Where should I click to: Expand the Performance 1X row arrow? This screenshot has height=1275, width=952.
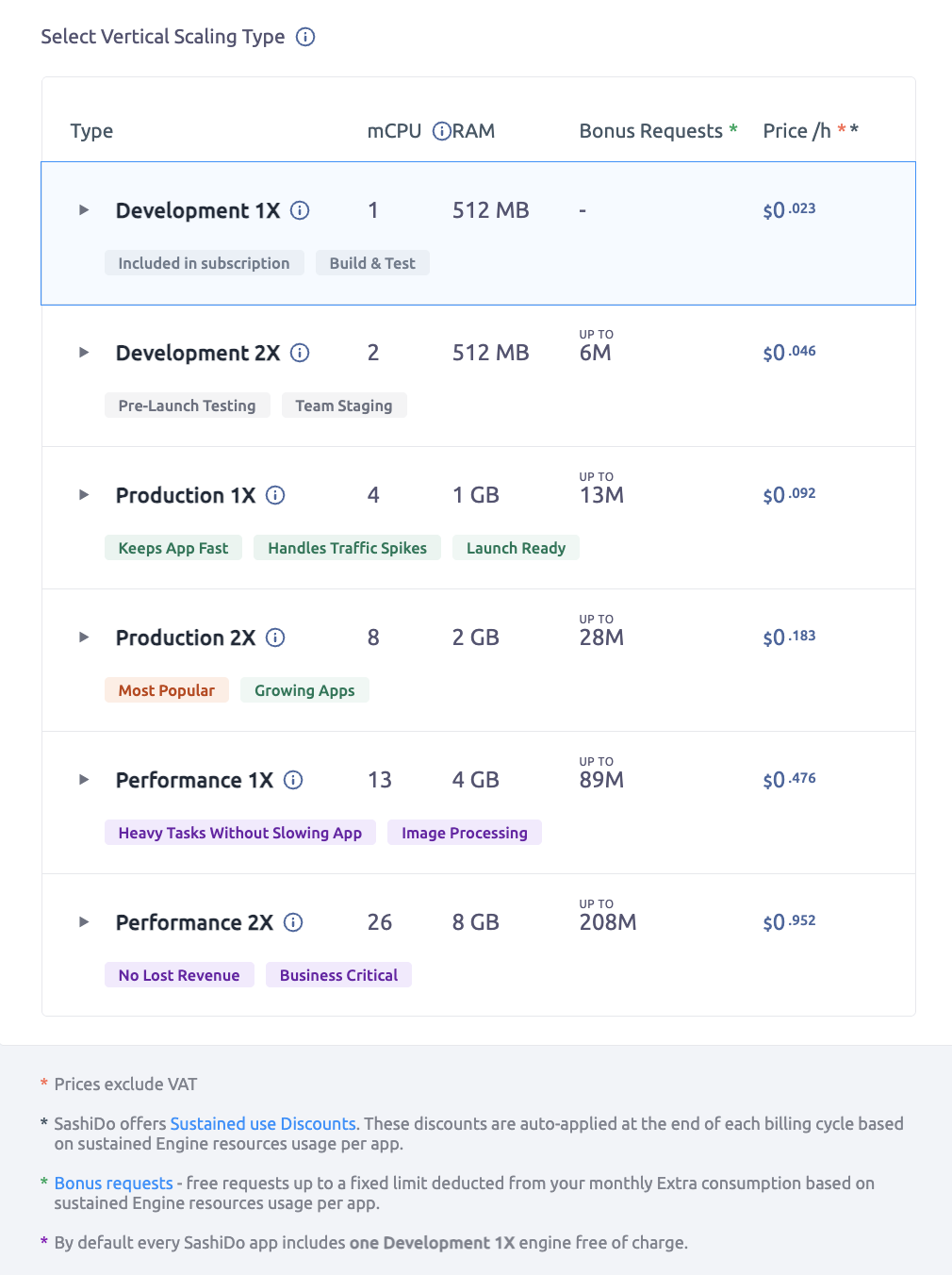pyautogui.click(x=84, y=780)
